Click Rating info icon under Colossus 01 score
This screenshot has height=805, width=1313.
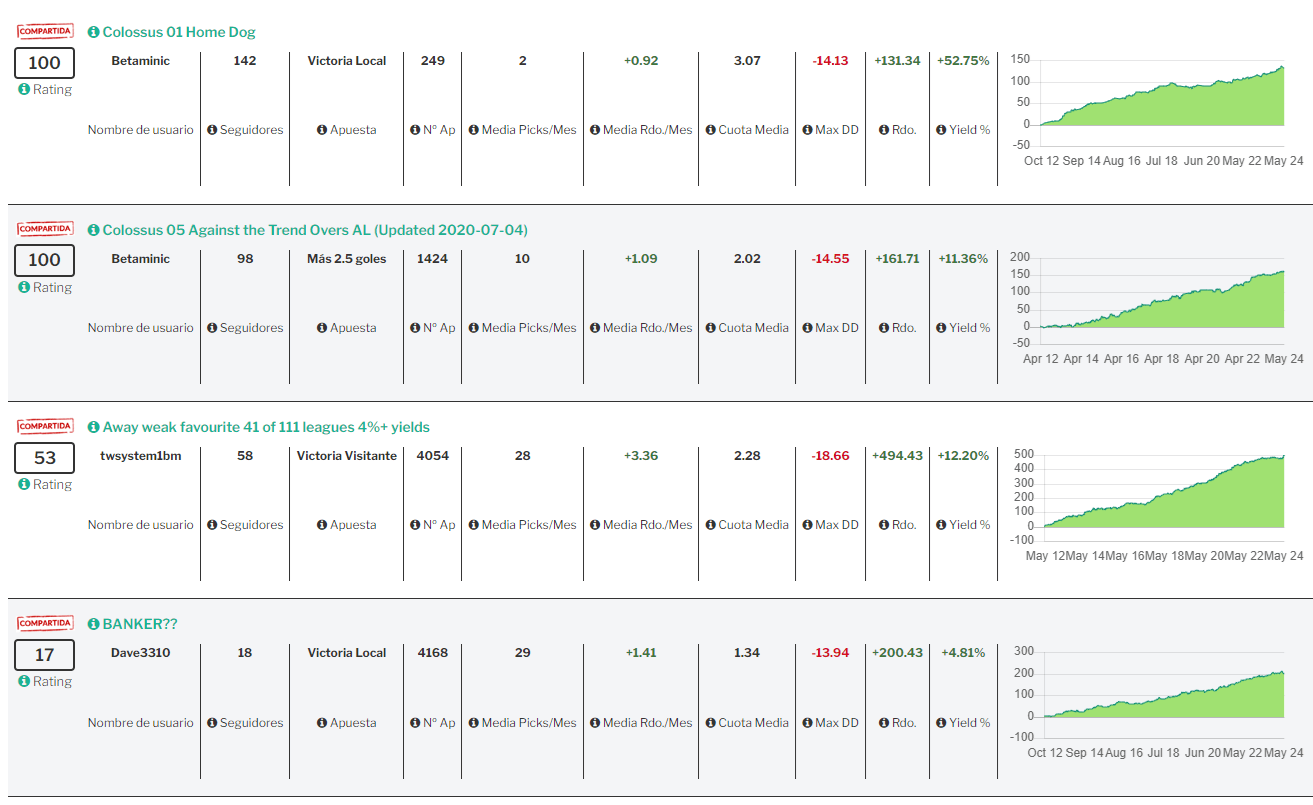tap(24, 89)
